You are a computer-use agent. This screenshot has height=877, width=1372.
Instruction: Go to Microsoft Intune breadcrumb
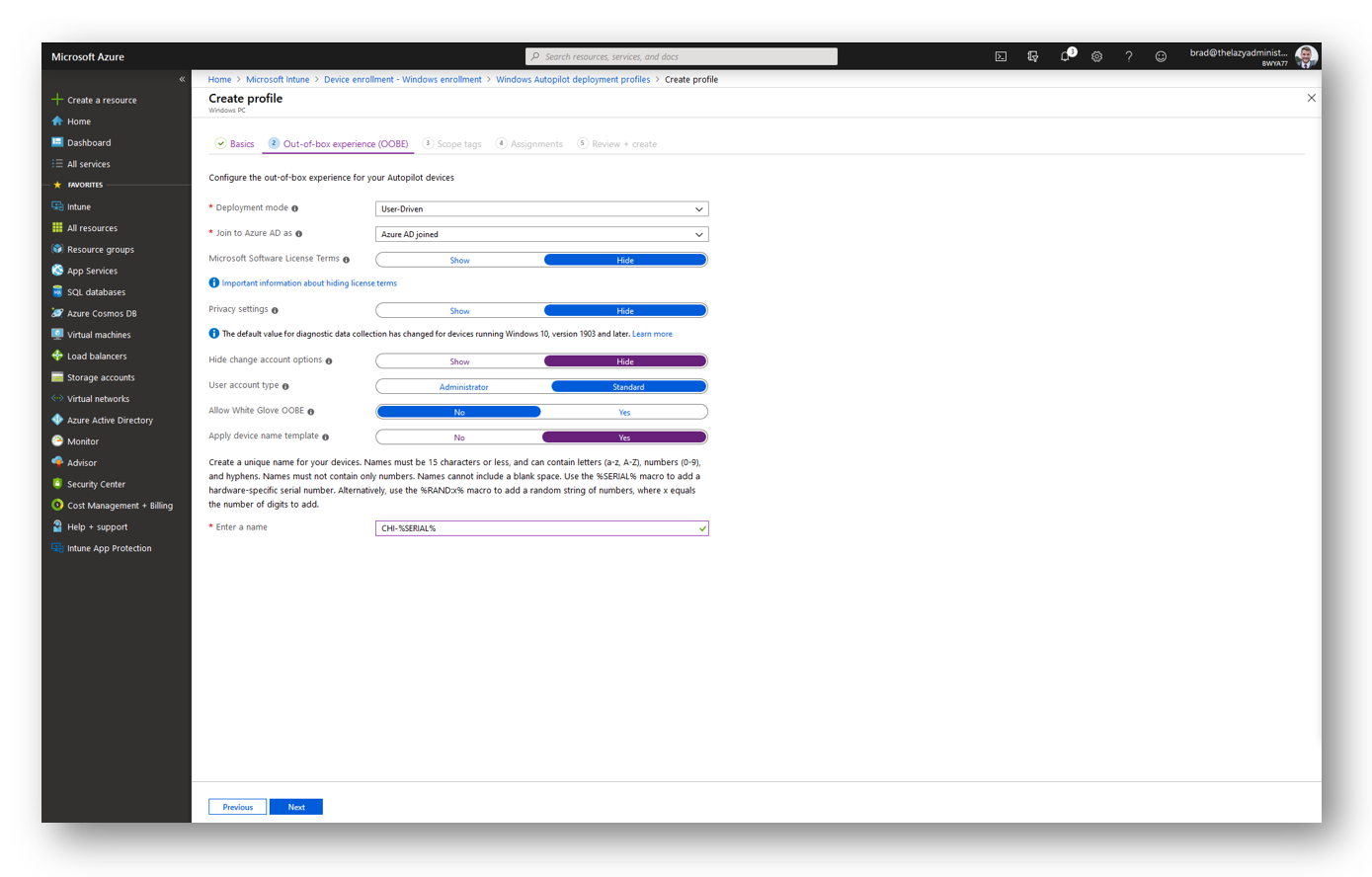tap(278, 79)
